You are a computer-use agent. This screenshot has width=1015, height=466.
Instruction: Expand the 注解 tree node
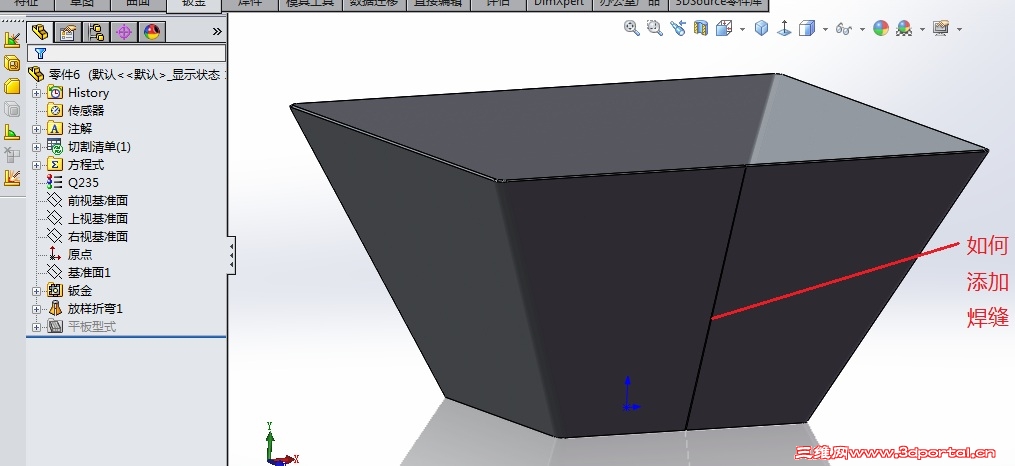[x=36, y=129]
